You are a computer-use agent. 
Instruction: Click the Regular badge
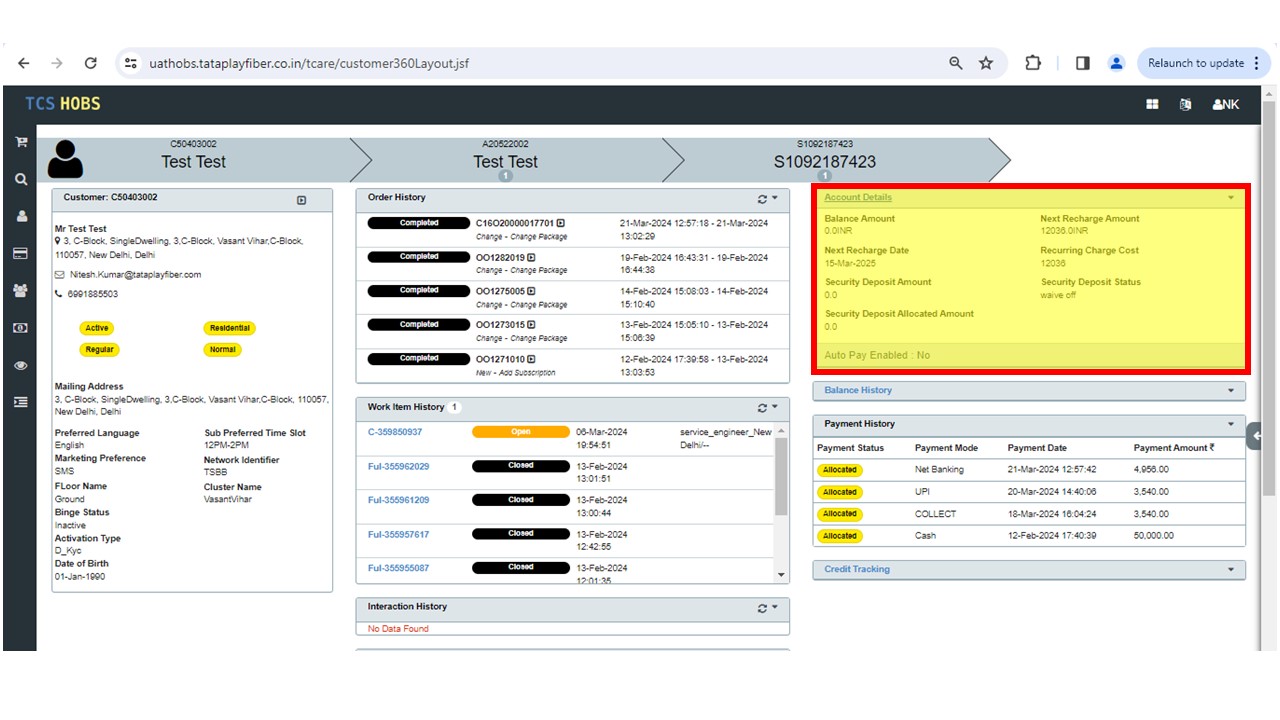pyautogui.click(x=99, y=350)
